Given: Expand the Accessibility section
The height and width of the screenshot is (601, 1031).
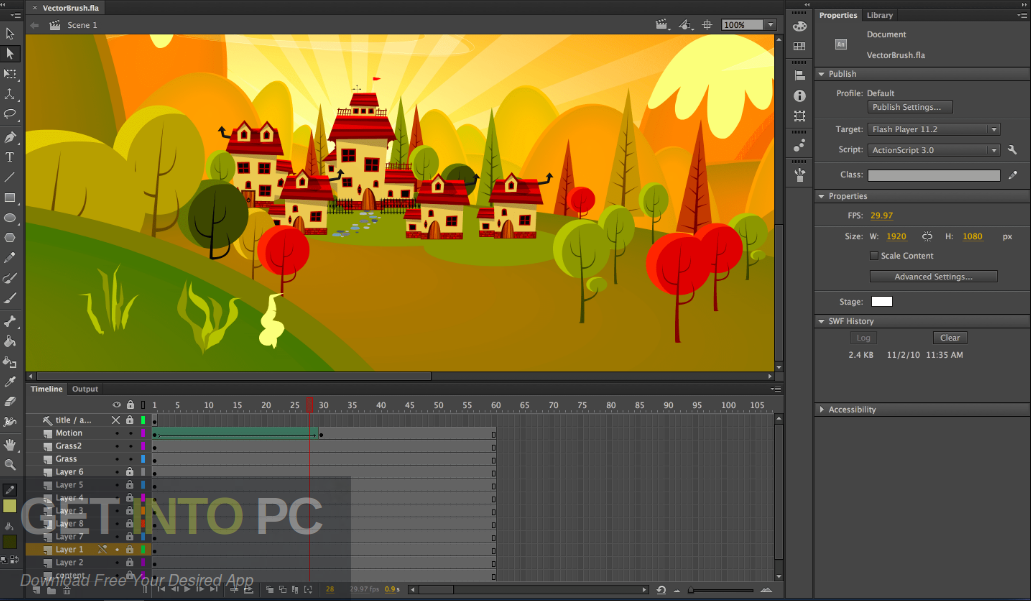Looking at the screenshot, I should pyautogui.click(x=821, y=410).
